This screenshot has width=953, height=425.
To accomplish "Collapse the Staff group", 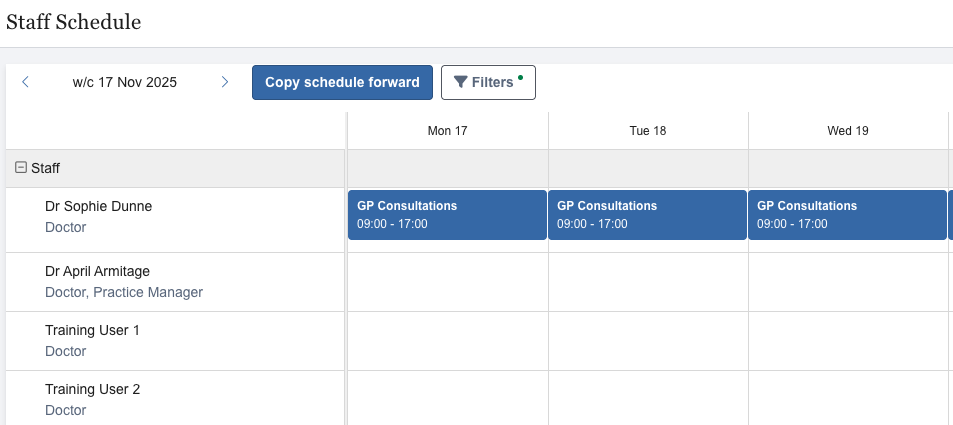I will click(x=20, y=169).
